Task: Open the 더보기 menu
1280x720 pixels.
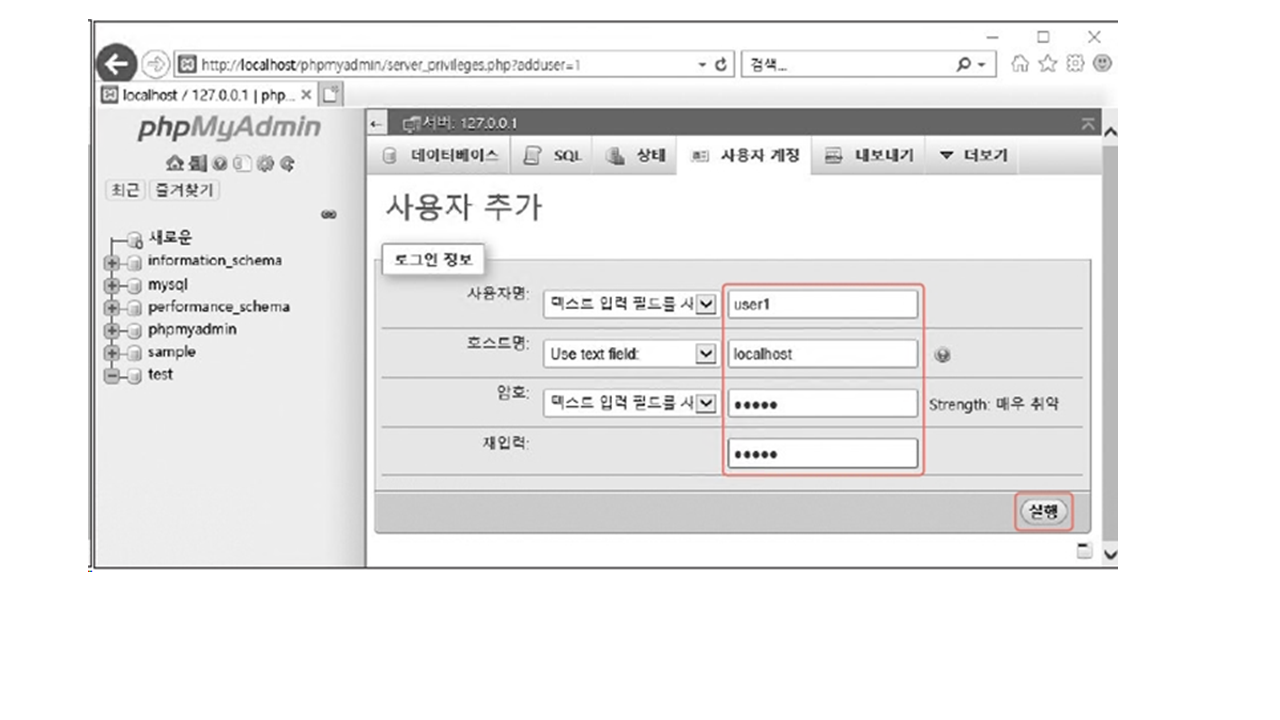Action: (973, 157)
